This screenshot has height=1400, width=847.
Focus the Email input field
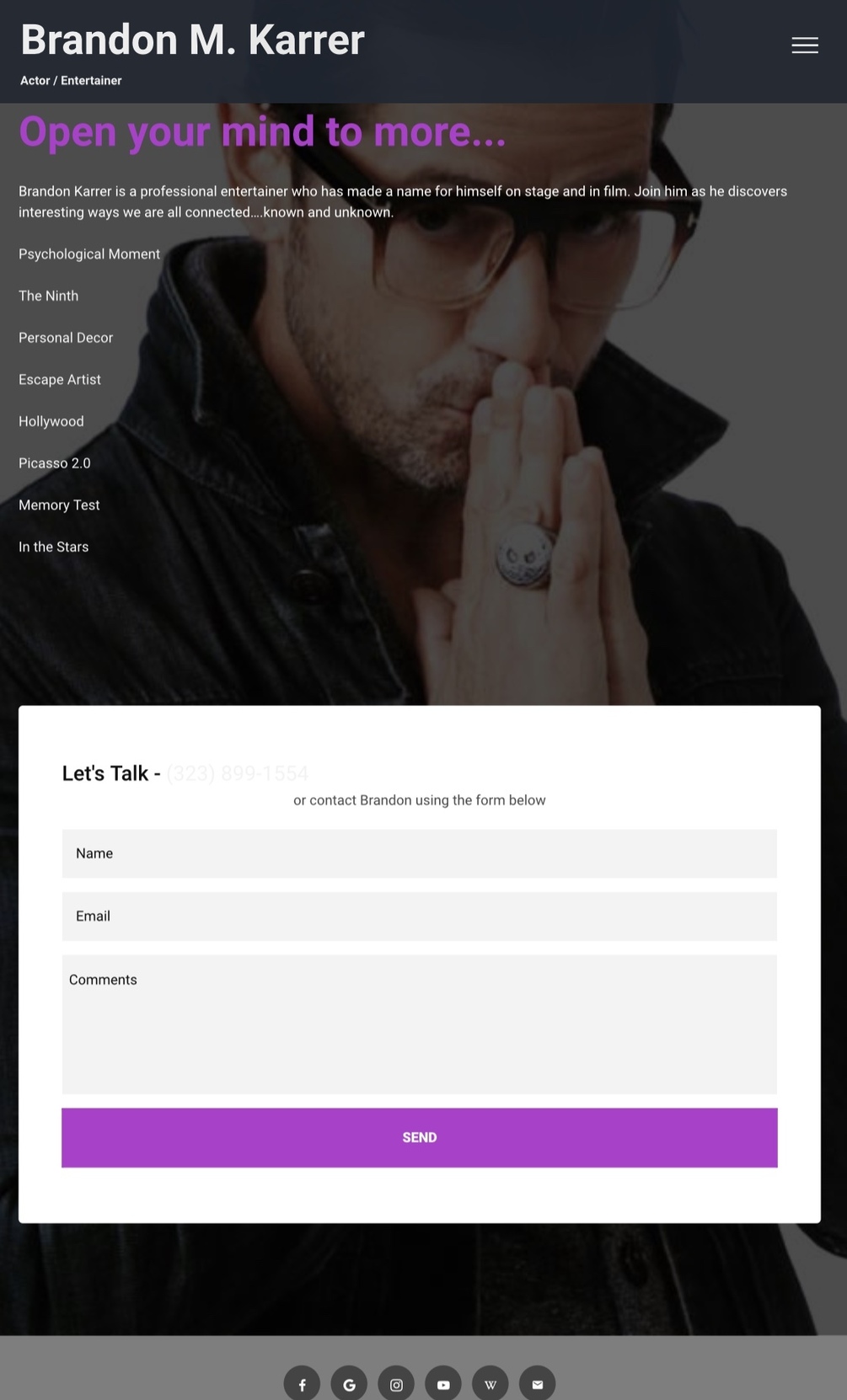419,916
